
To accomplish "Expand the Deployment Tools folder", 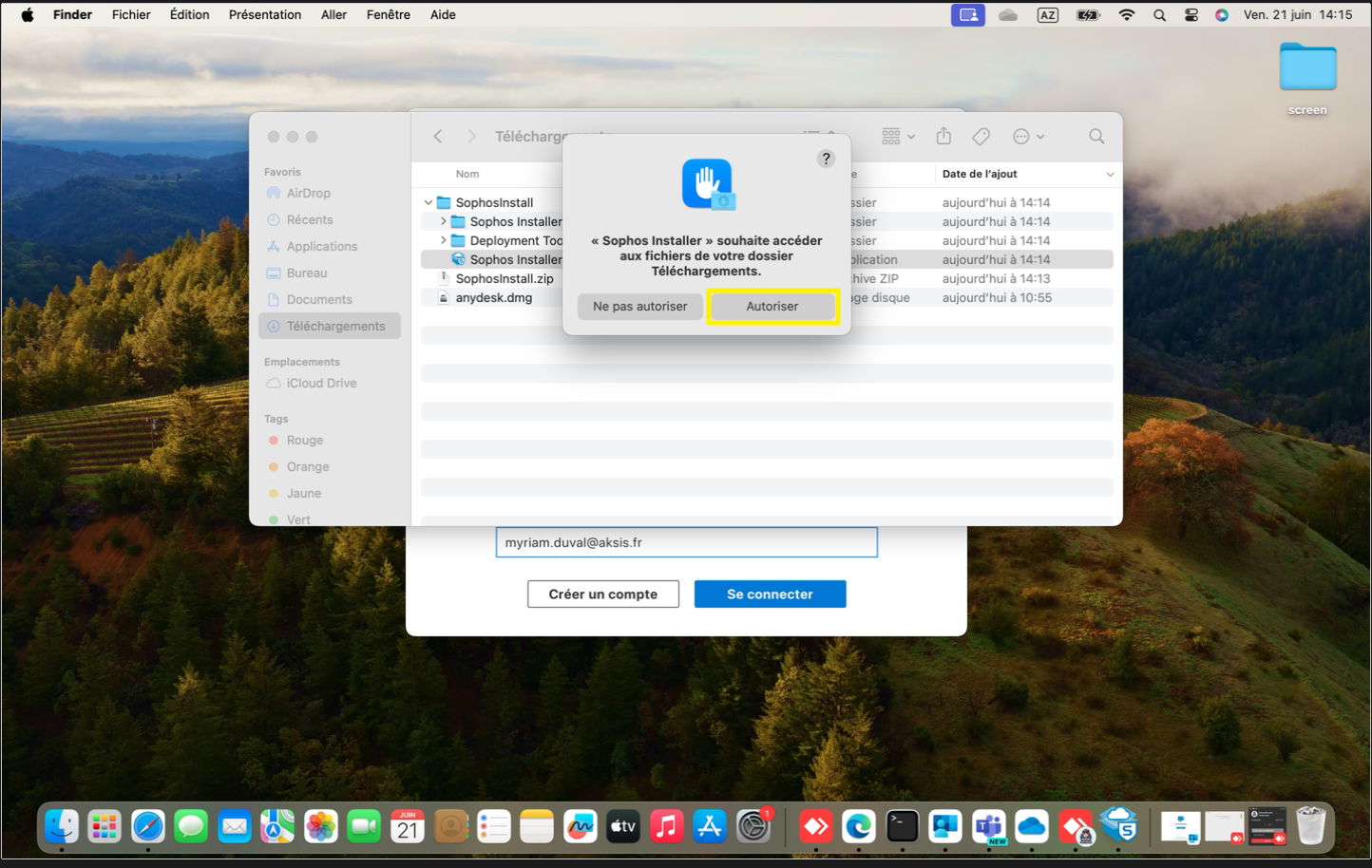I will 443,240.
